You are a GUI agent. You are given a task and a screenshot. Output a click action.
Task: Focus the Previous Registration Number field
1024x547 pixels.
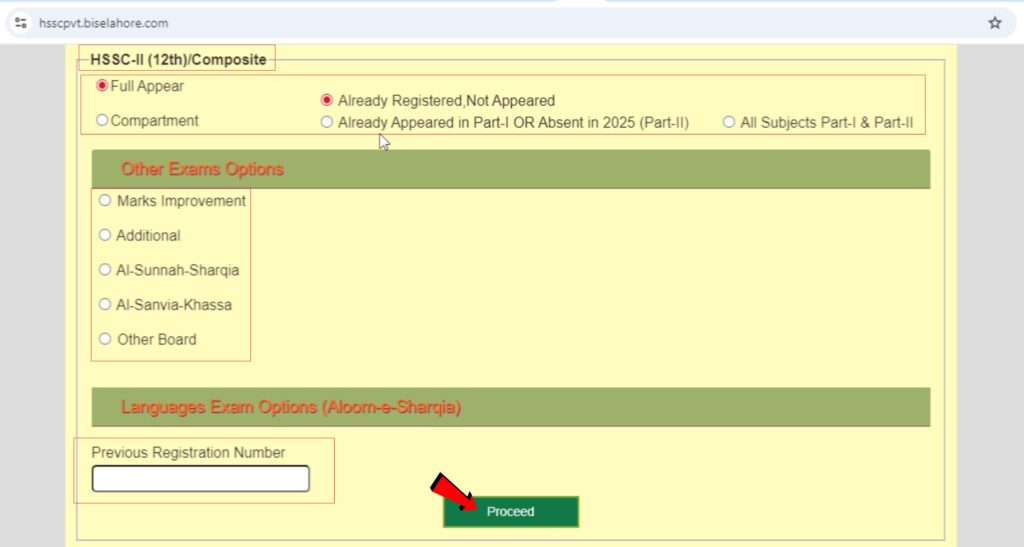[200, 479]
